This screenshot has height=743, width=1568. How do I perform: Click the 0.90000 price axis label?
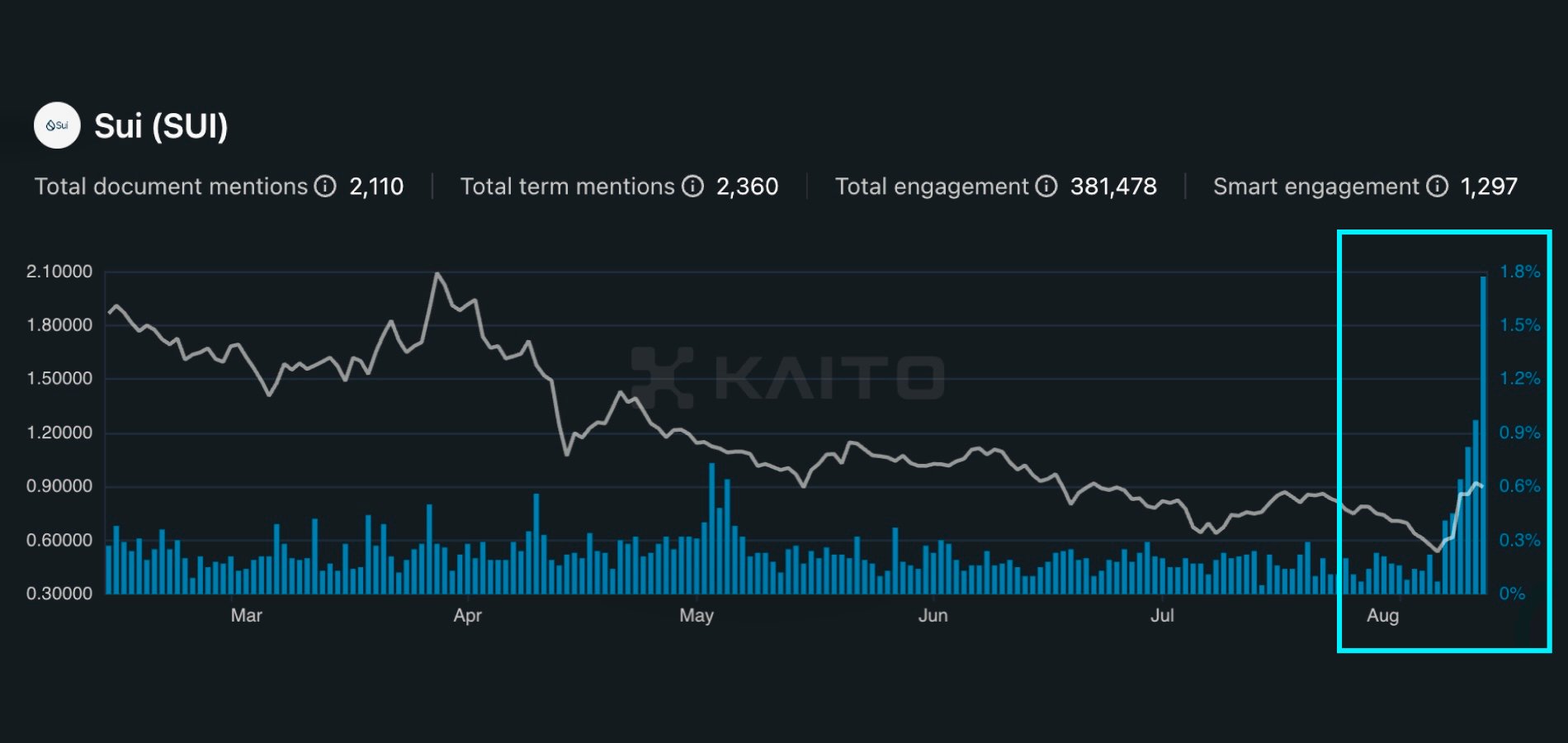pos(59,486)
